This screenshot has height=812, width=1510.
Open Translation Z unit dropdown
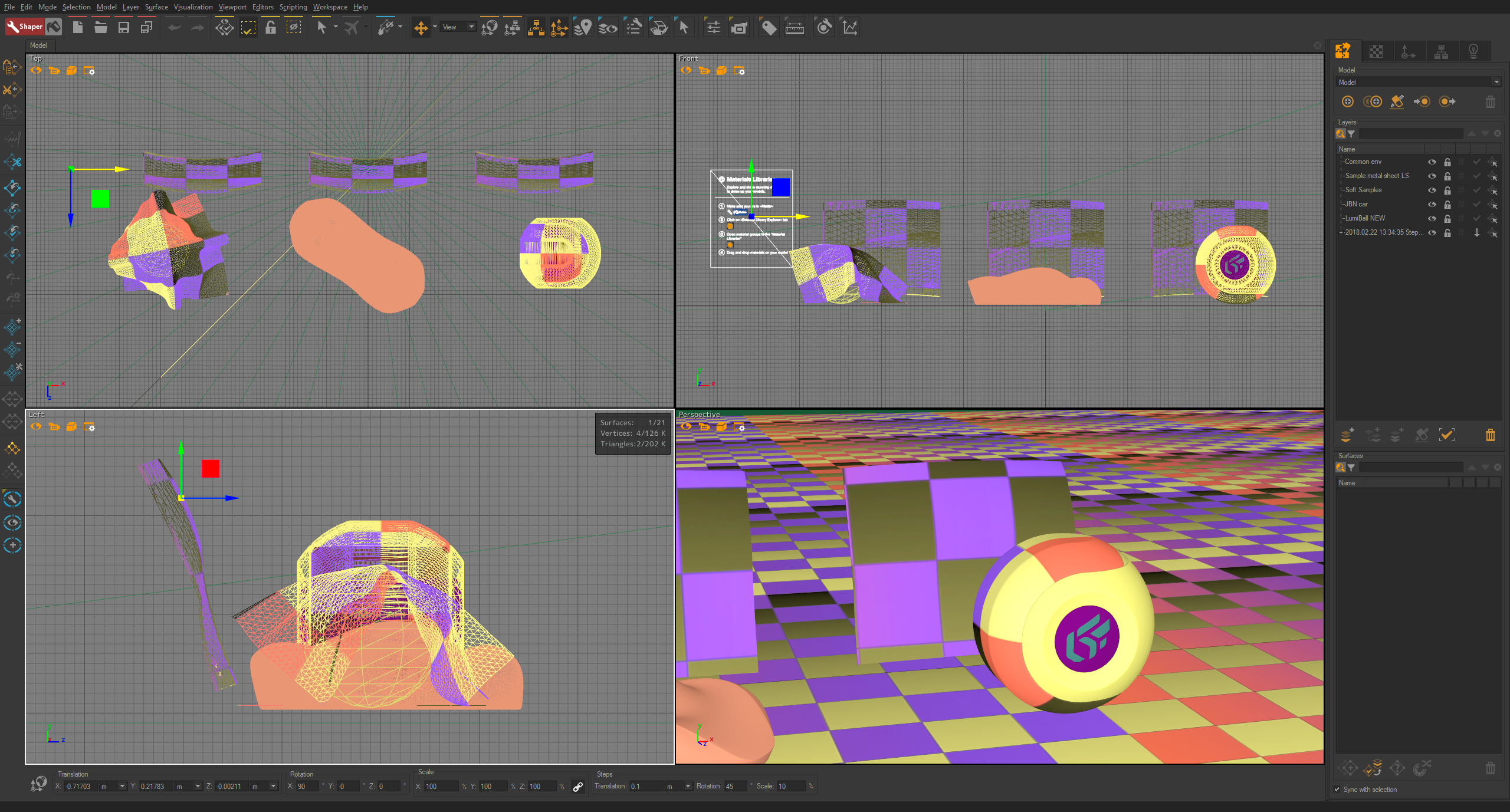(x=273, y=787)
